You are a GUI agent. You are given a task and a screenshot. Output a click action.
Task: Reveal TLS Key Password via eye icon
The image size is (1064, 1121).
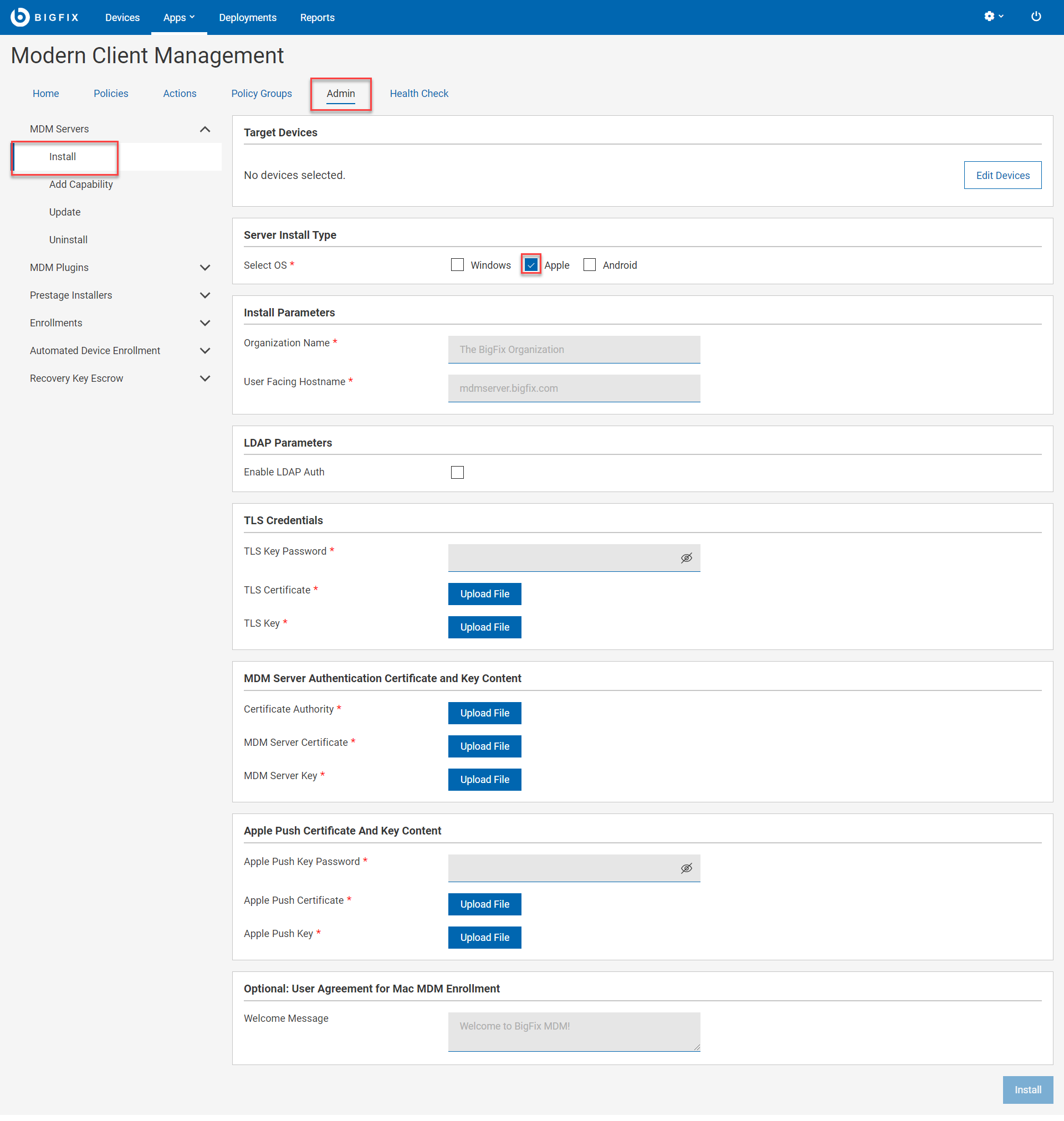point(686,558)
